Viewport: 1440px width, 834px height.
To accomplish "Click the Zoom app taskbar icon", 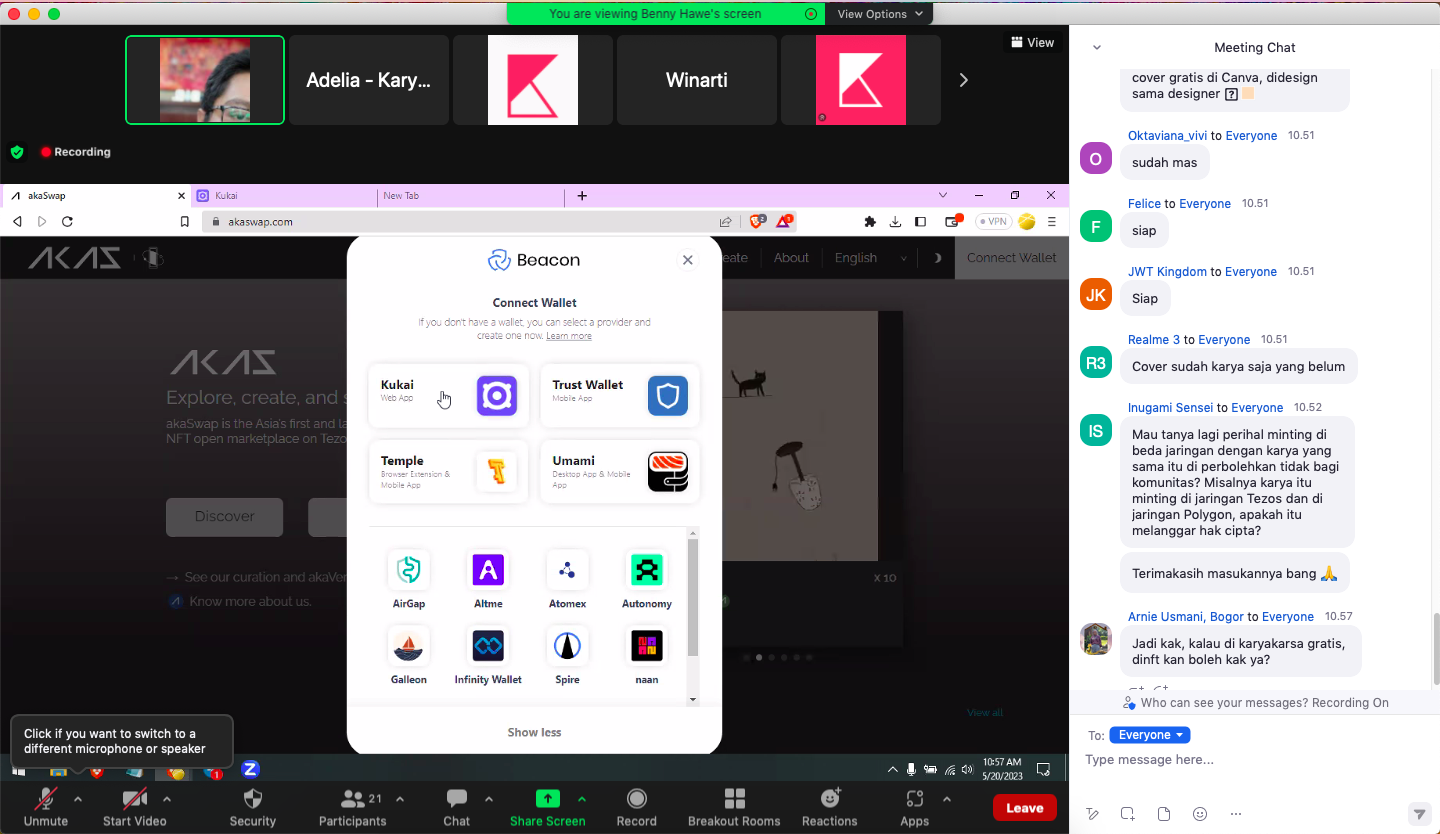I will tap(250, 769).
